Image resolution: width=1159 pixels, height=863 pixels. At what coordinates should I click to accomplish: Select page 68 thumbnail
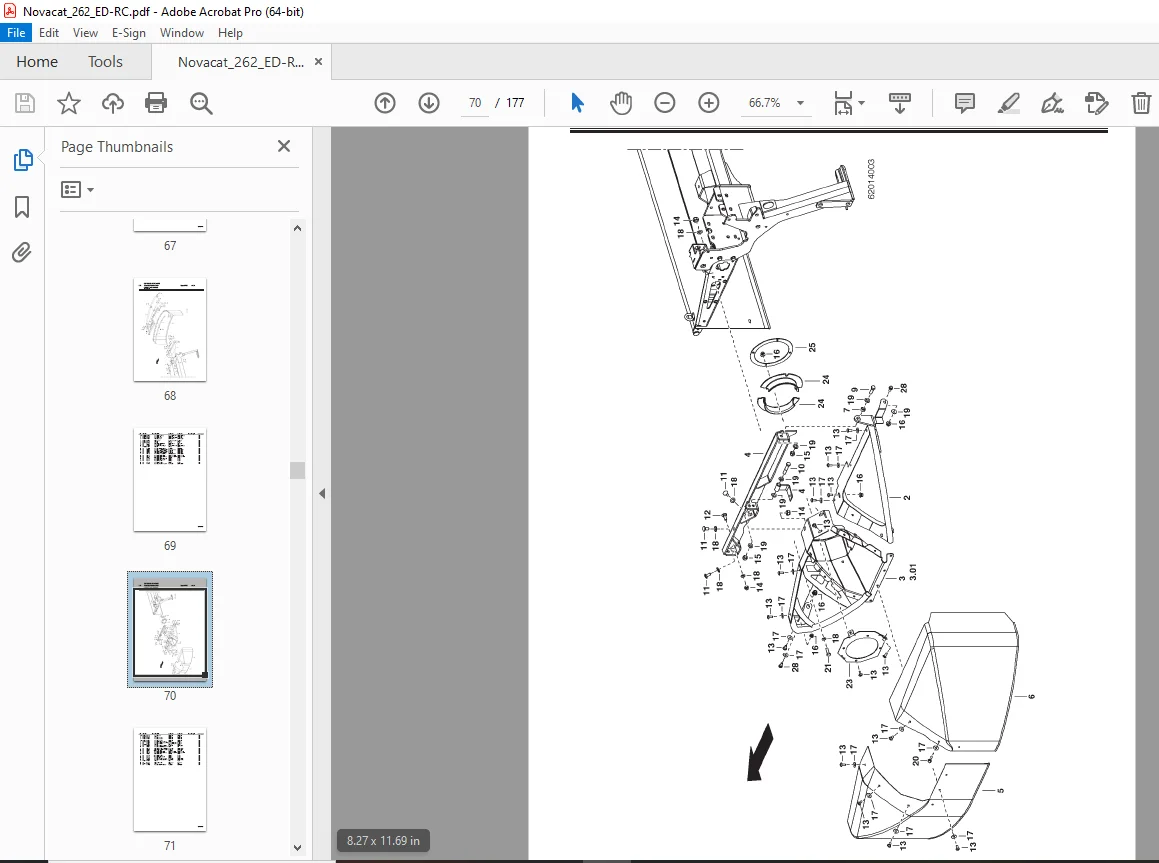coord(170,330)
